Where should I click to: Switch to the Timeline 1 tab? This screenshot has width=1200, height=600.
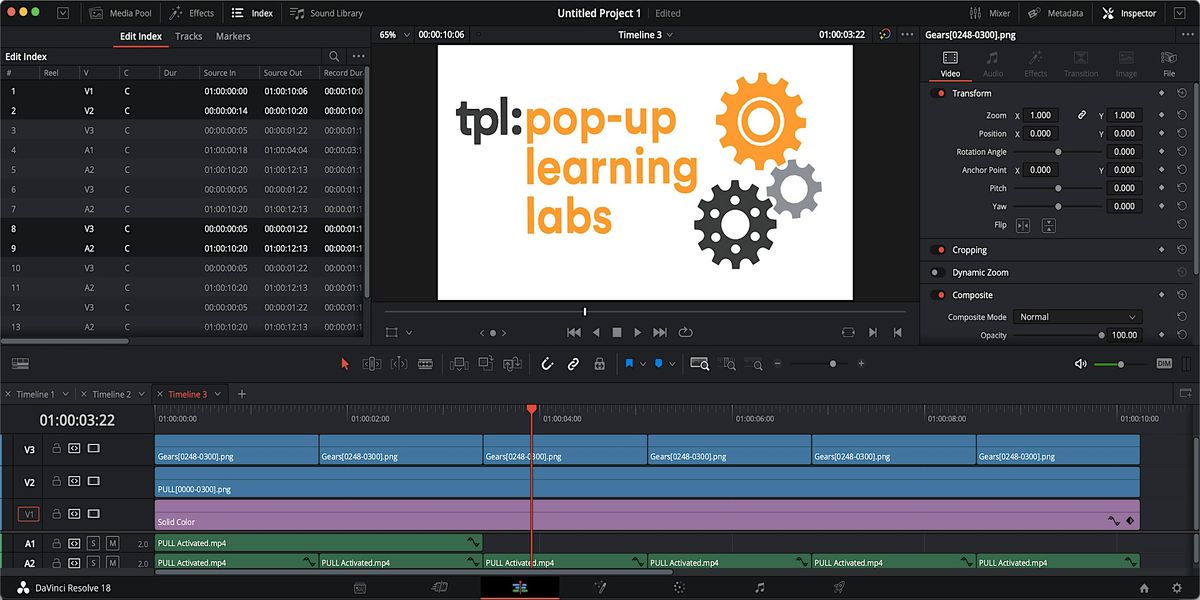pos(35,394)
